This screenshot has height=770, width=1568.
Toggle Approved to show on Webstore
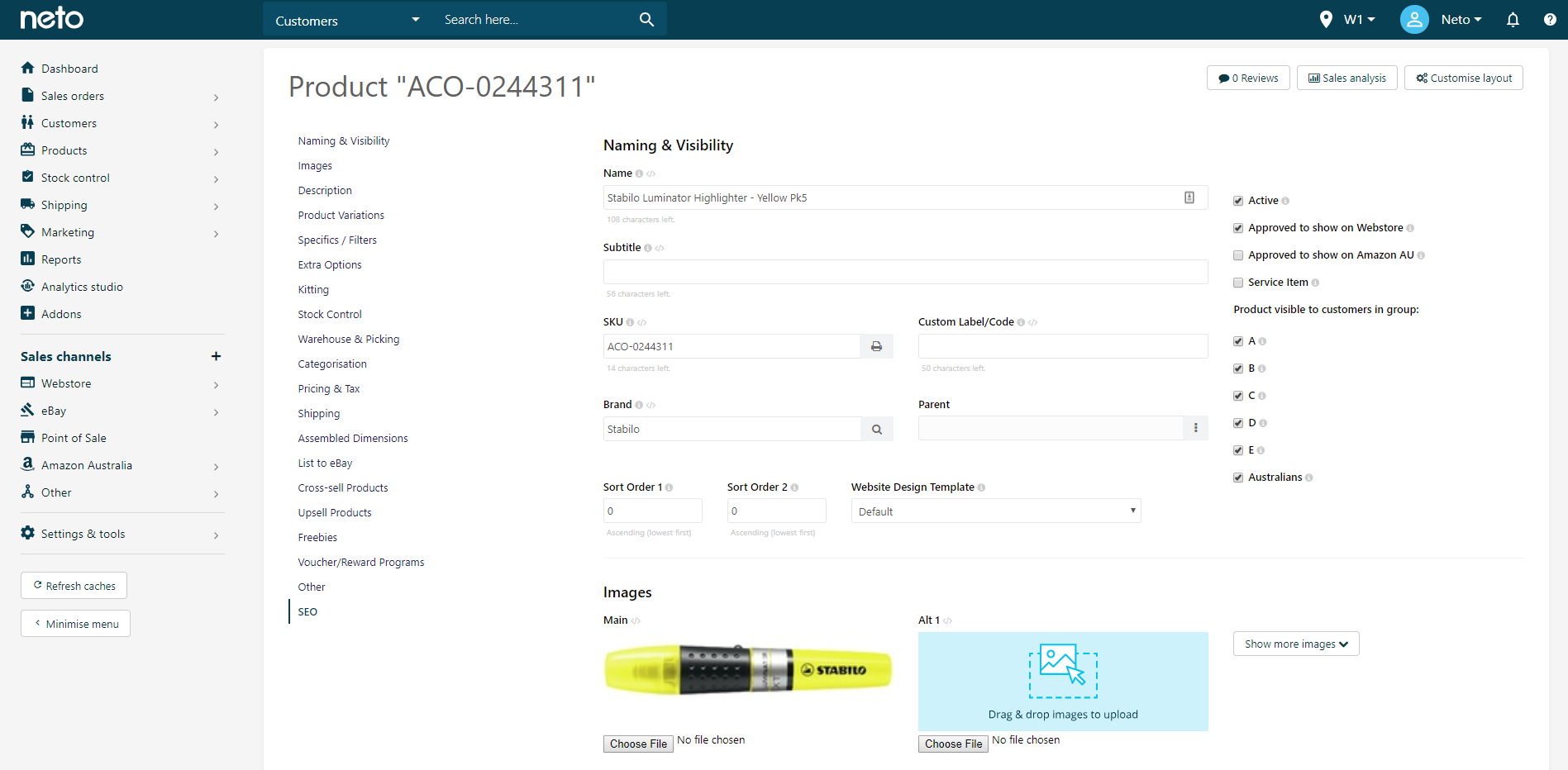[x=1238, y=228]
